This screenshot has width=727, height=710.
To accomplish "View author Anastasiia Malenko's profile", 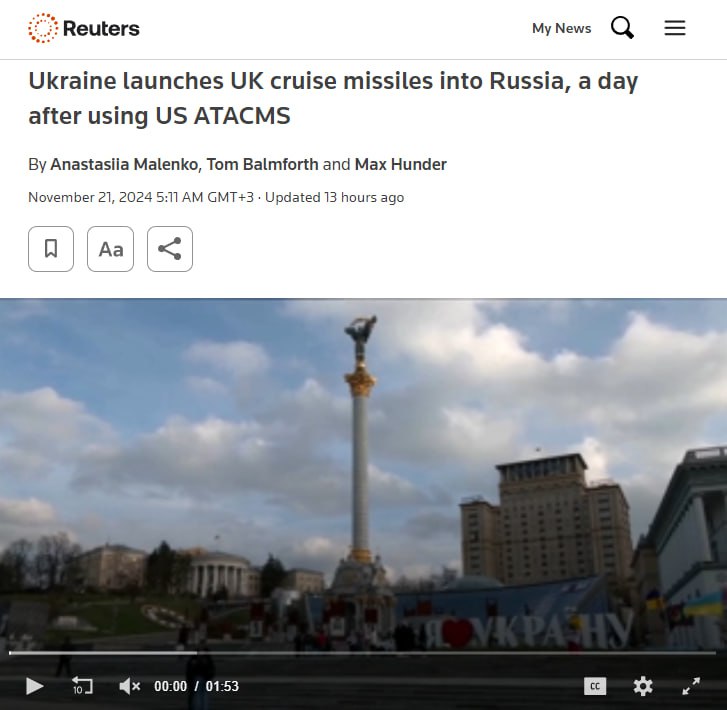I will click(x=124, y=164).
